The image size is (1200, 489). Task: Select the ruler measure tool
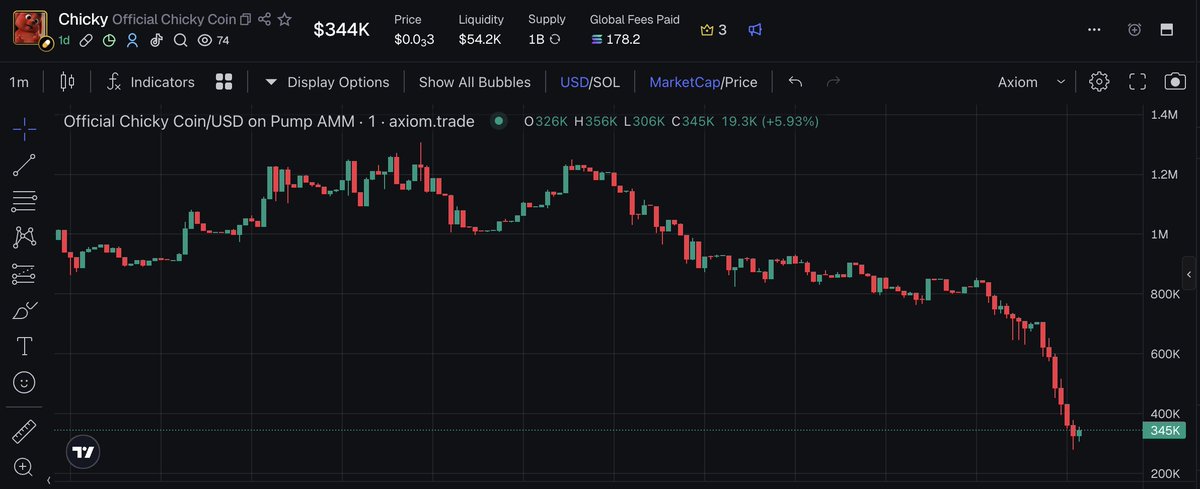click(x=24, y=432)
